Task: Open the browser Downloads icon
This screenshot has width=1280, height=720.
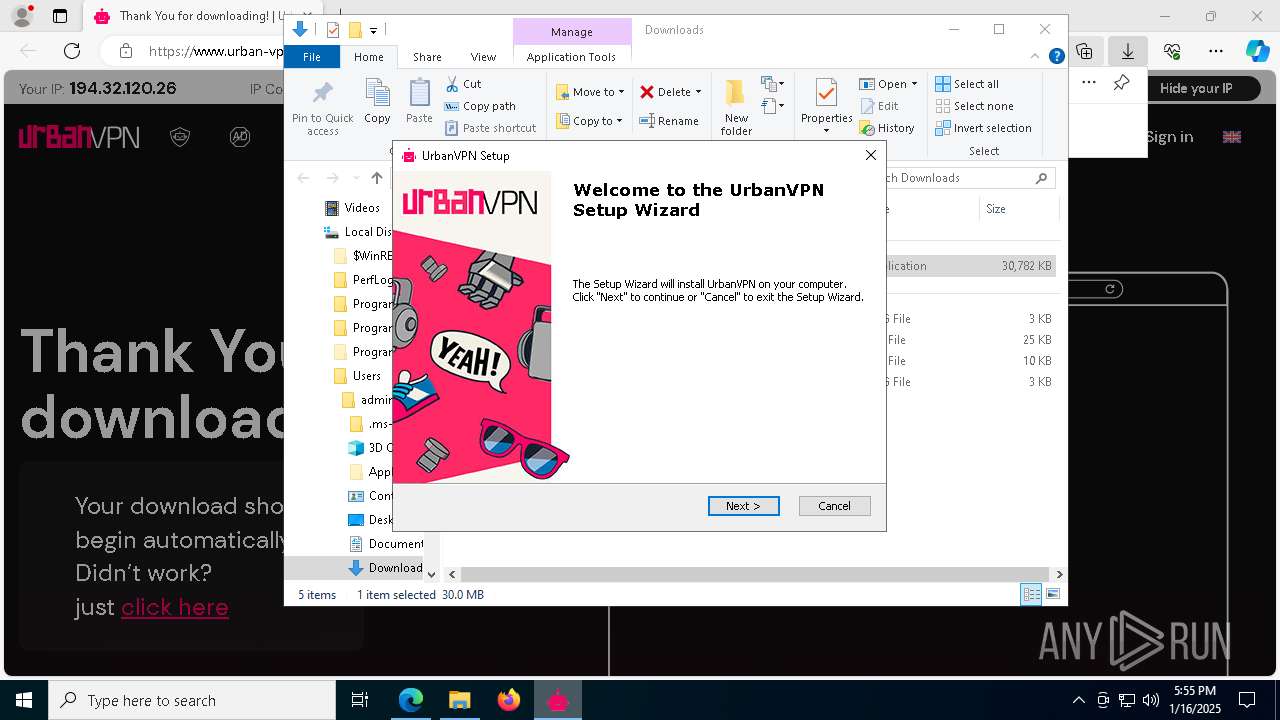Action: [x=1127, y=51]
